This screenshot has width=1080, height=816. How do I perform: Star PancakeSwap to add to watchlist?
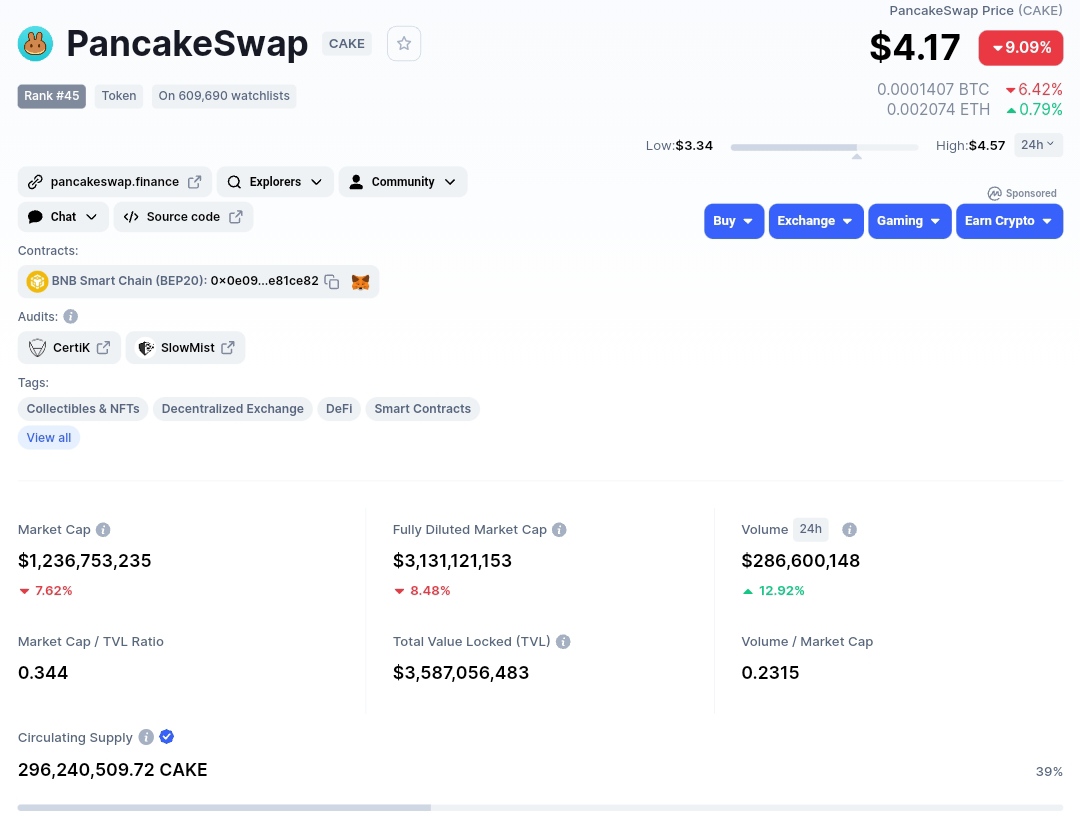[404, 44]
